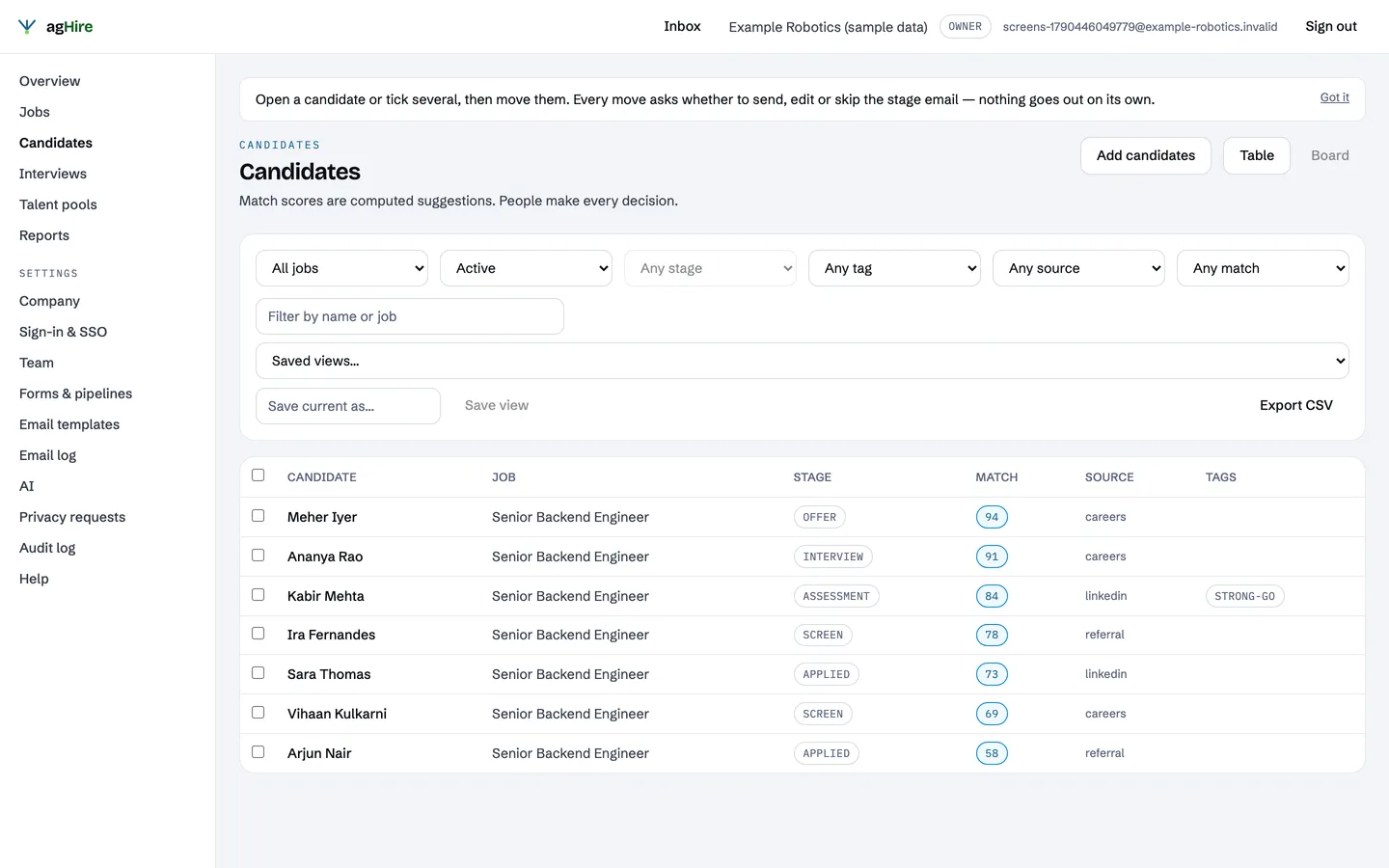The image size is (1389, 868).
Task: Click the Add candidates button
Action: click(1146, 155)
